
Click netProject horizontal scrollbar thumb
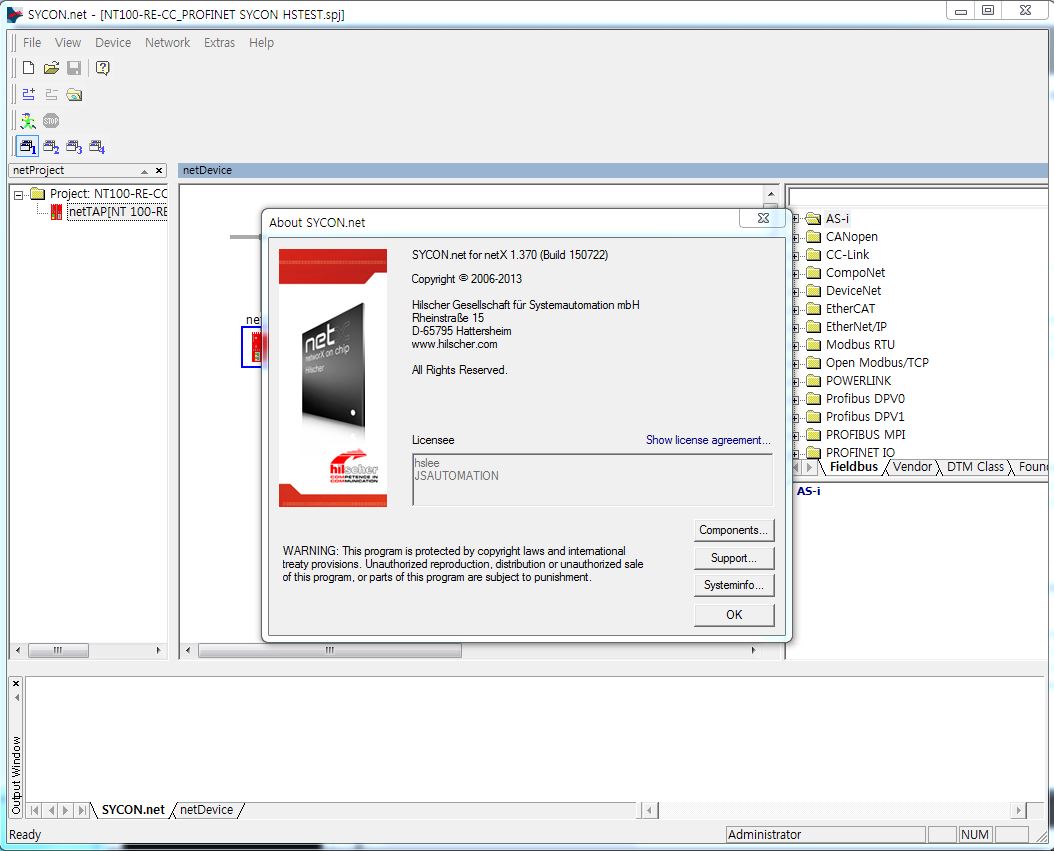[58, 651]
